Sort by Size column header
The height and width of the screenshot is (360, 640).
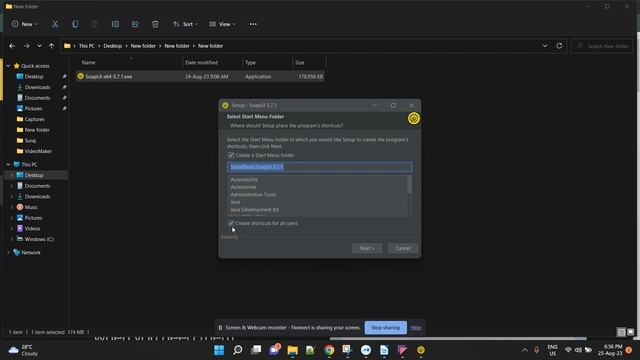[300, 62]
